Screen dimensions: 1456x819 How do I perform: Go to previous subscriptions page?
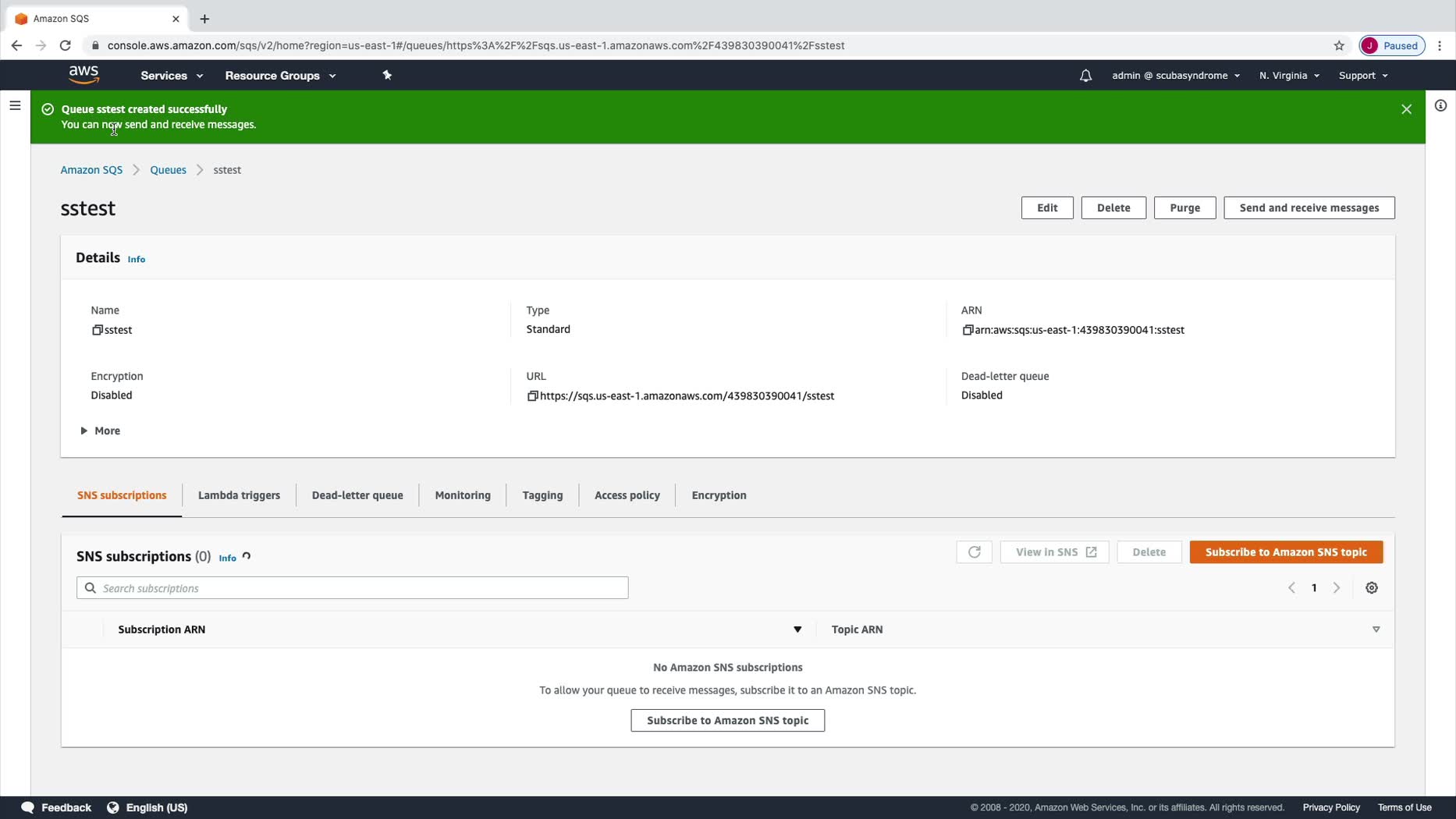1291,588
